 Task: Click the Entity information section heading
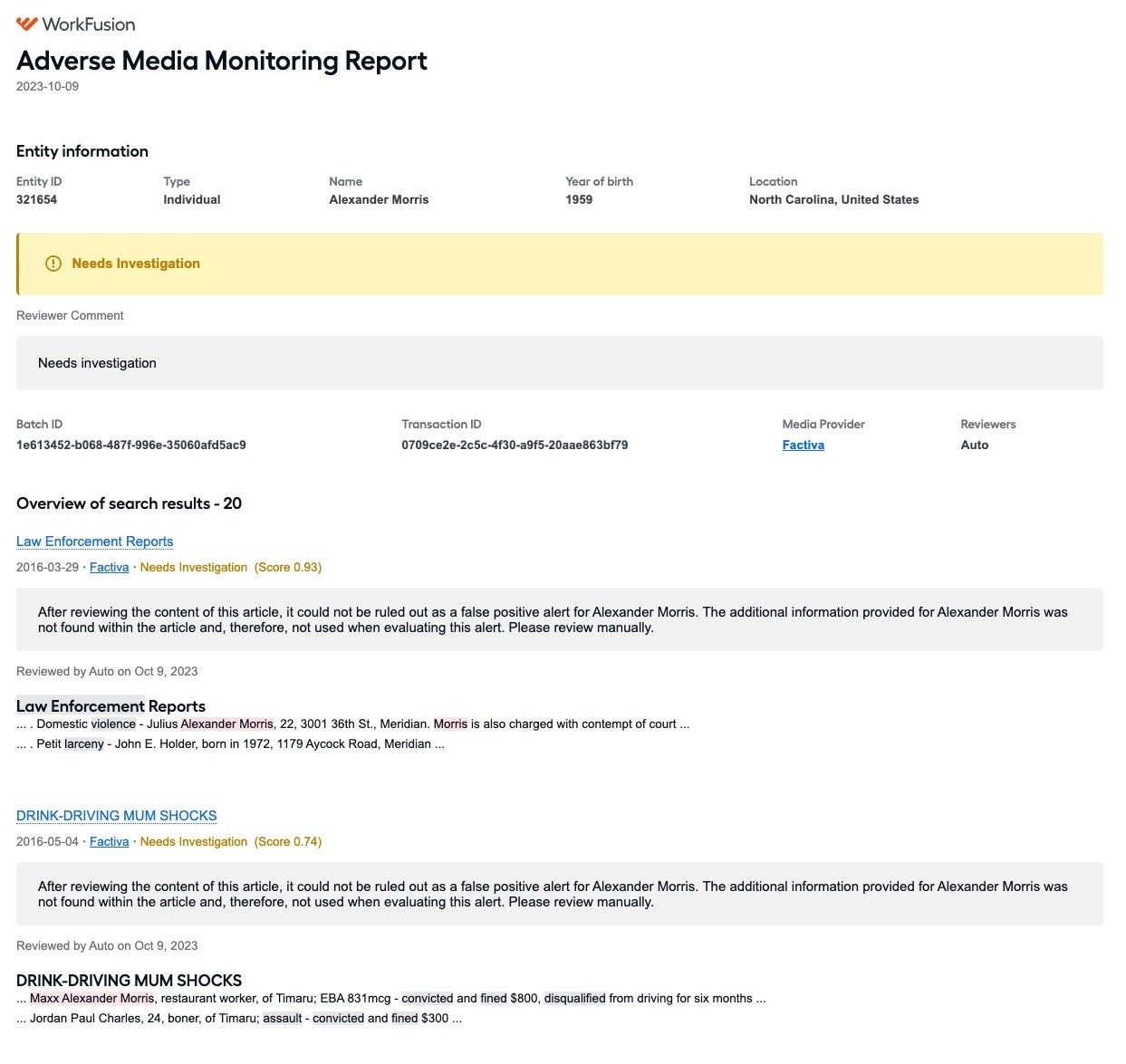click(82, 151)
